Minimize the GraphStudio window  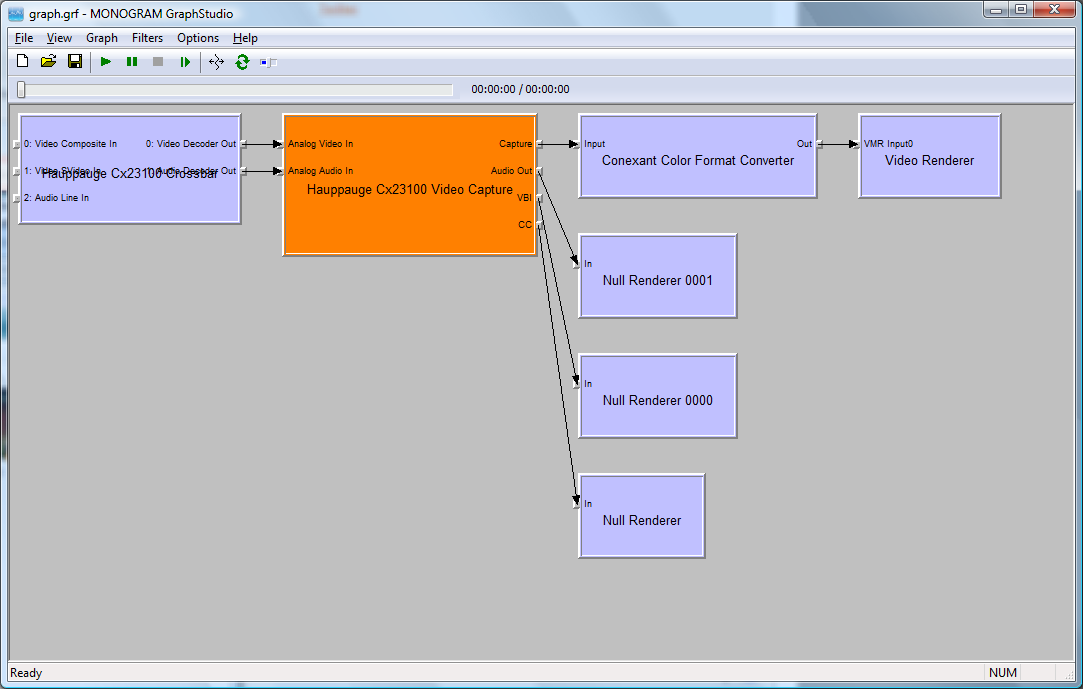pyautogui.click(x=996, y=10)
